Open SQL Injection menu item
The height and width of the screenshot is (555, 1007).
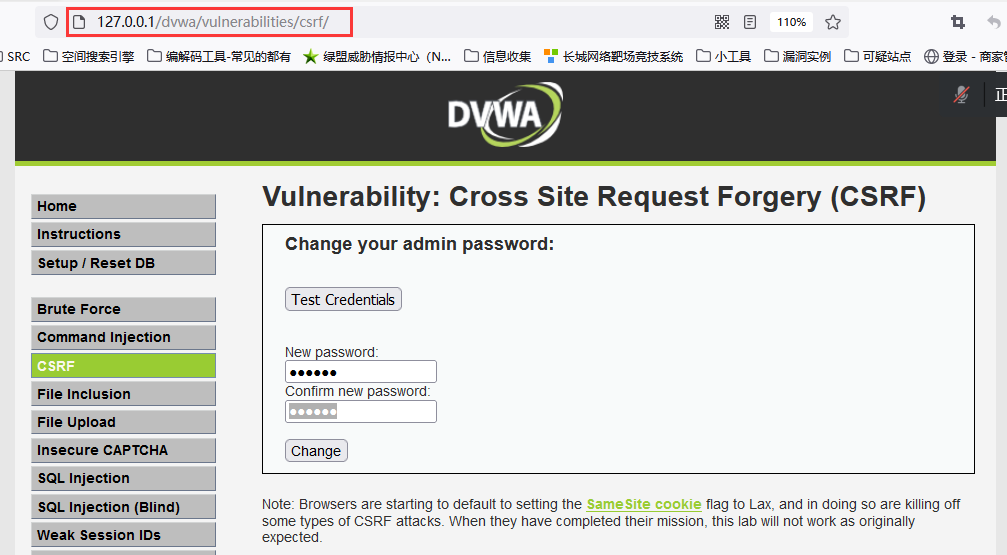(x=123, y=478)
